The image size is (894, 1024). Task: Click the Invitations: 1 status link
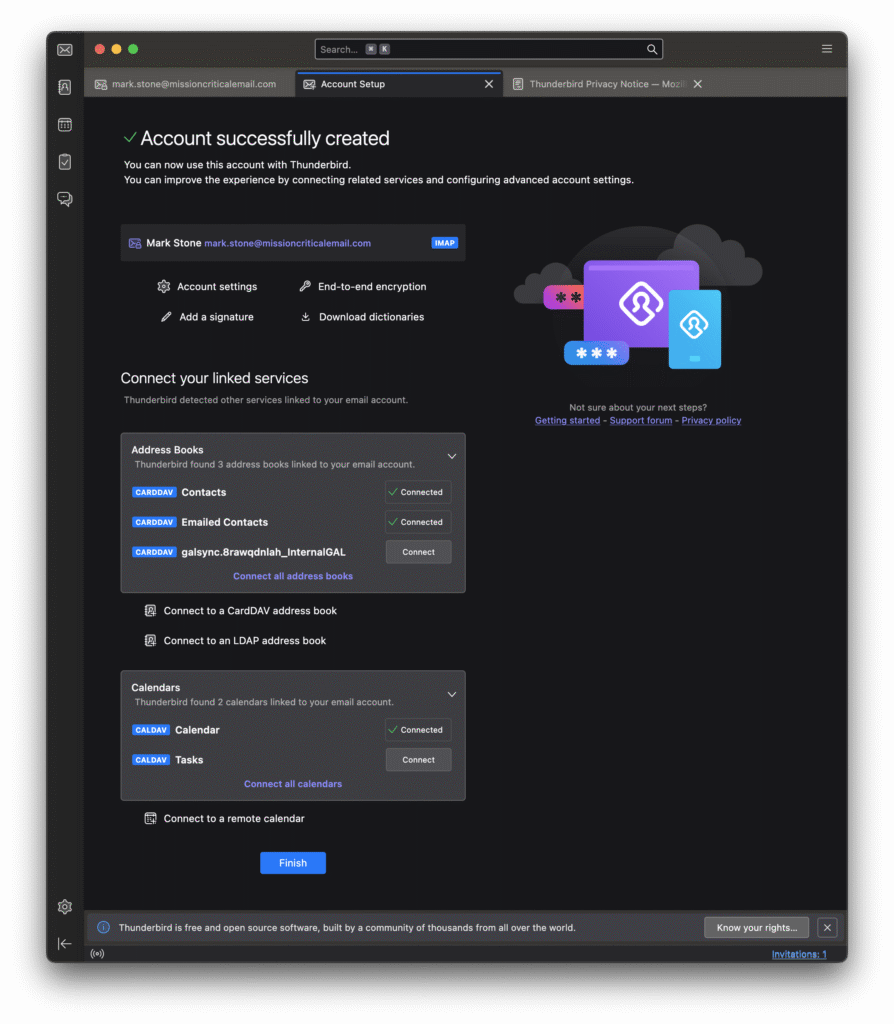click(799, 954)
